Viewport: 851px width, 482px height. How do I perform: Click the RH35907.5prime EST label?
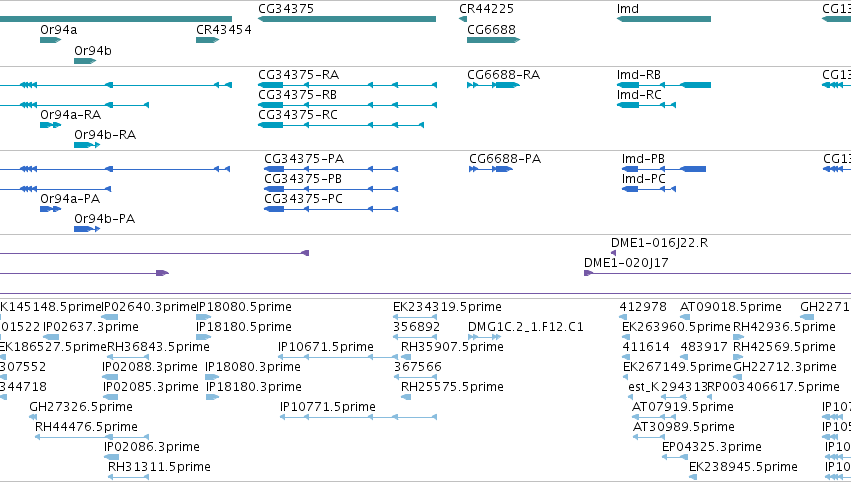(x=452, y=347)
